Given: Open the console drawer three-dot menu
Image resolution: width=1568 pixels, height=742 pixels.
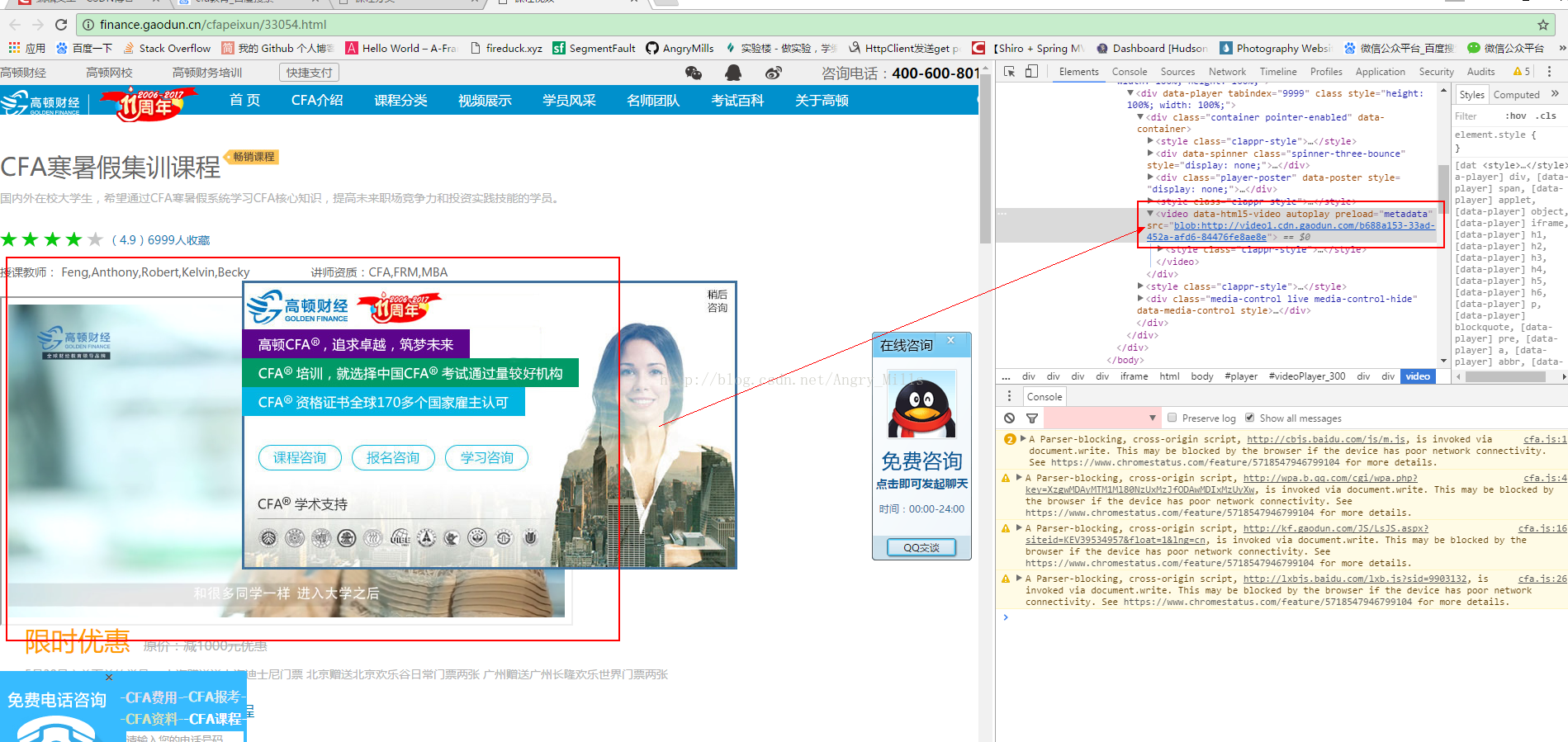Looking at the screenshot, I should [x=1009, y=396].
